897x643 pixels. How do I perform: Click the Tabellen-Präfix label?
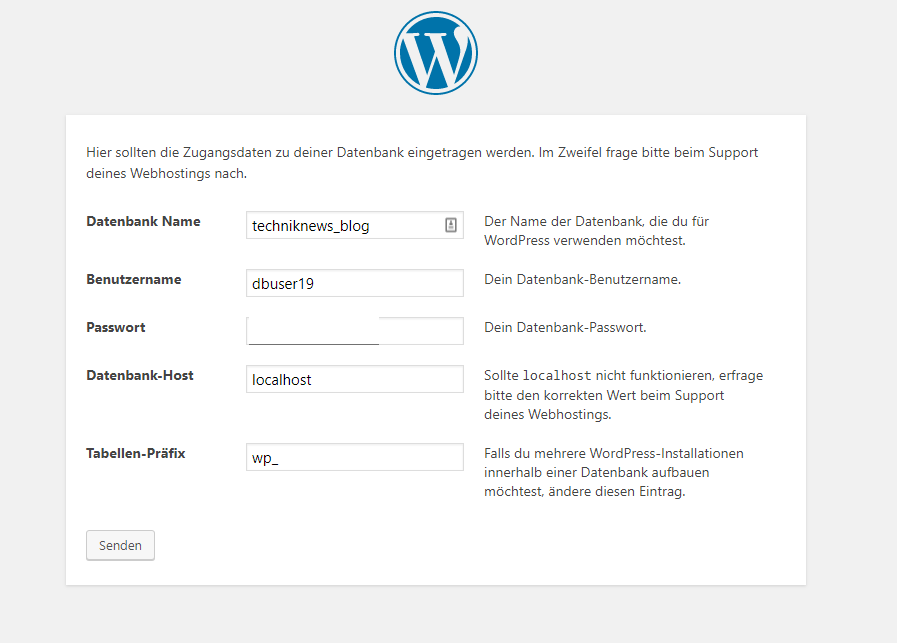pos(136,453)
